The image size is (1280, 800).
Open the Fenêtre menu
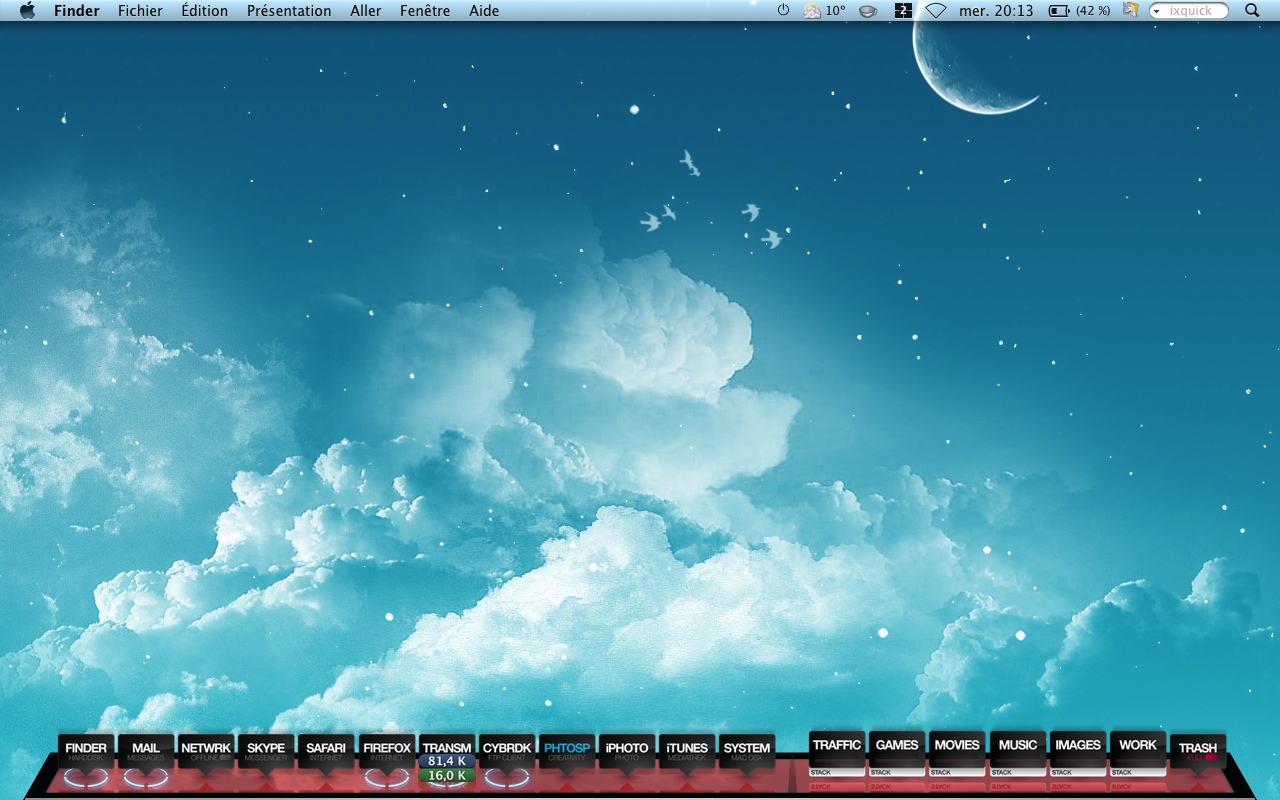click(x=425, y=11)
